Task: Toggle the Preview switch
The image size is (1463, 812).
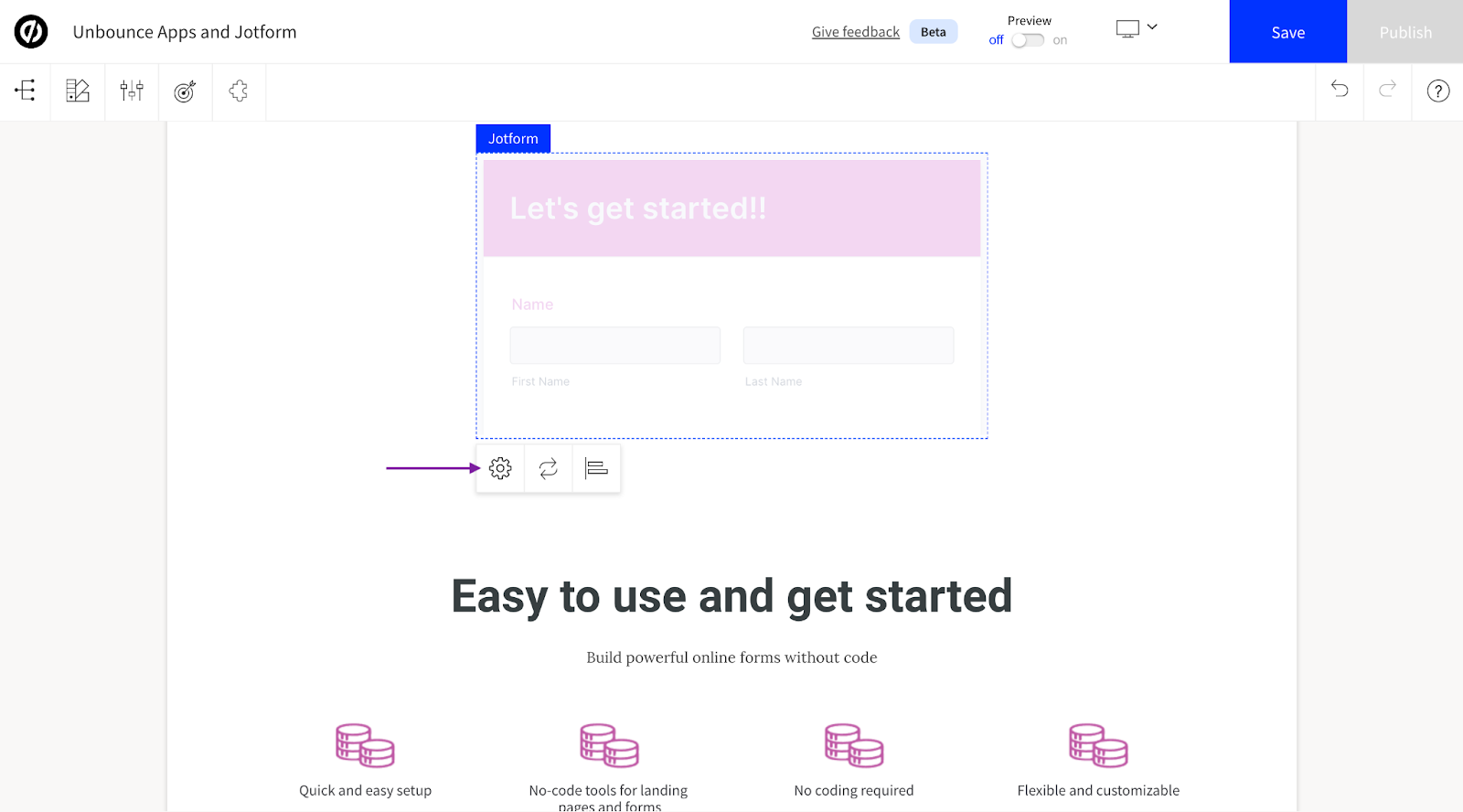Action: (x=1028, y=40)
